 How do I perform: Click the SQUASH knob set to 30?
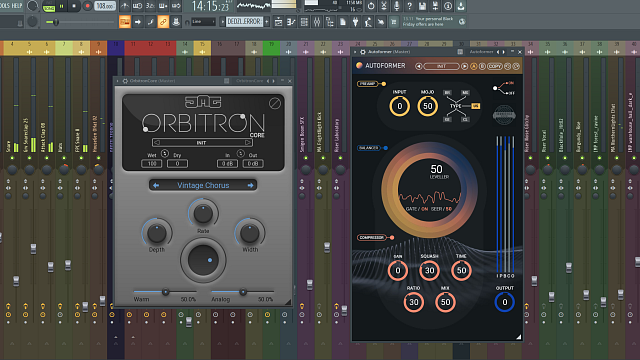click(429, 270)
